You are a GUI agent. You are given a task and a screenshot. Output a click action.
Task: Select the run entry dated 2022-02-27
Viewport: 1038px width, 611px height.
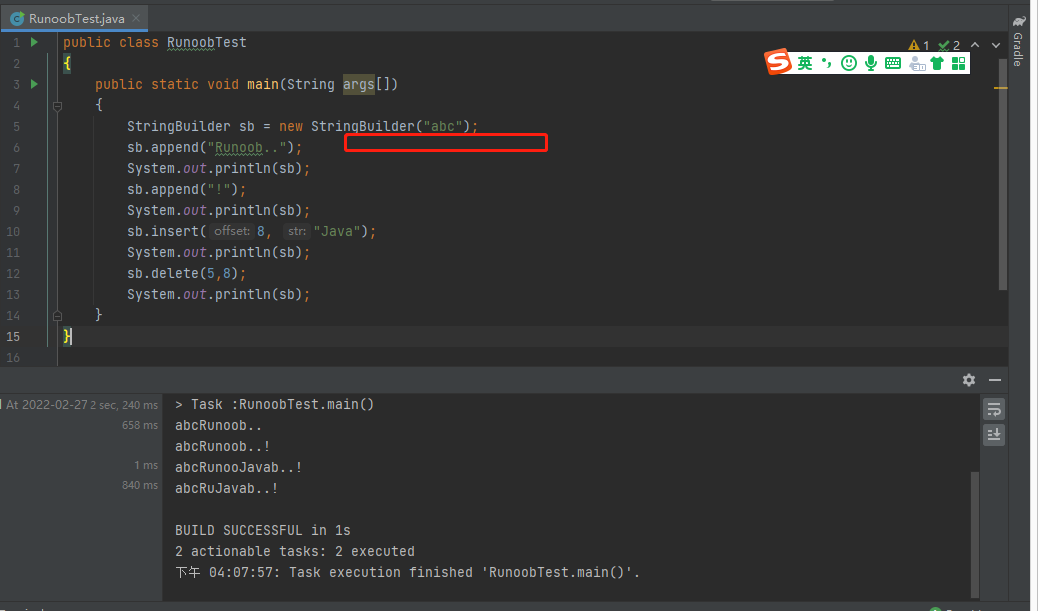point(81,404)
